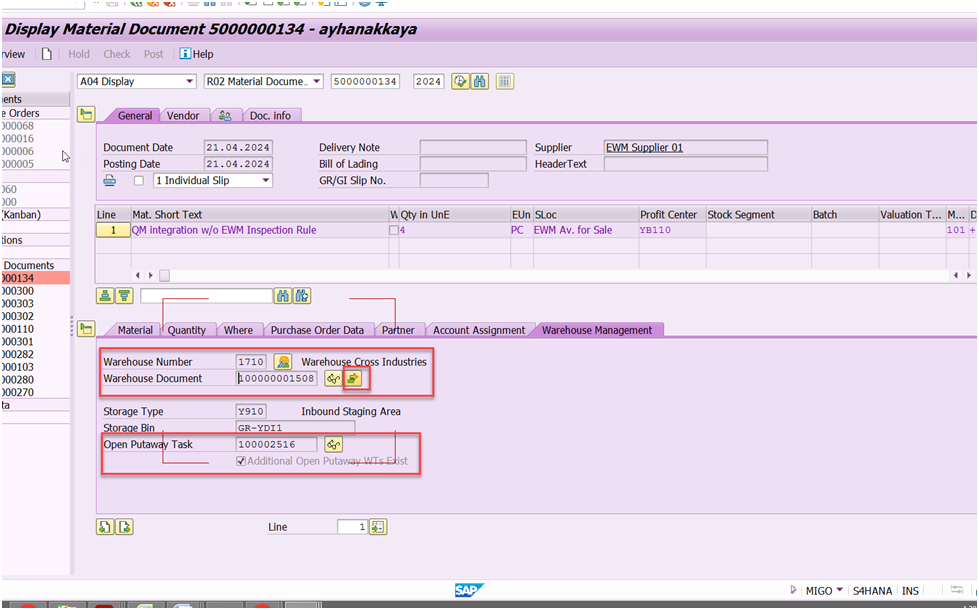Viewport: 979px width, 610px height.
Task: Toggle Additional Open Putaway WTs Exist checkbox
Action: coord(240,461)
